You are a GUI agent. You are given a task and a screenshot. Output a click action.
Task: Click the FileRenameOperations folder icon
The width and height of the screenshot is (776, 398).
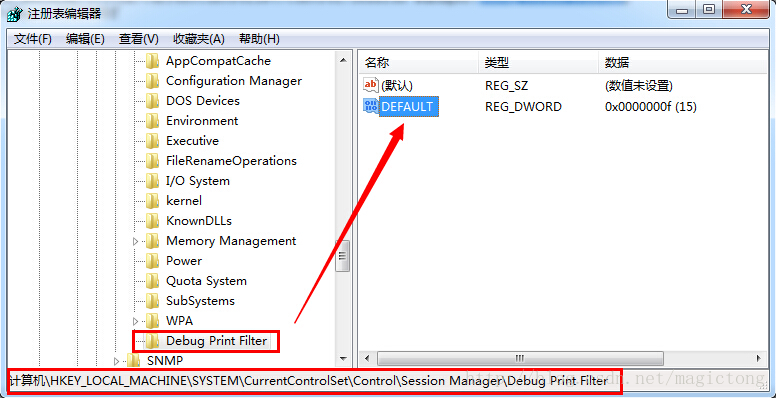pyautogui.click(x=152, y=161)
